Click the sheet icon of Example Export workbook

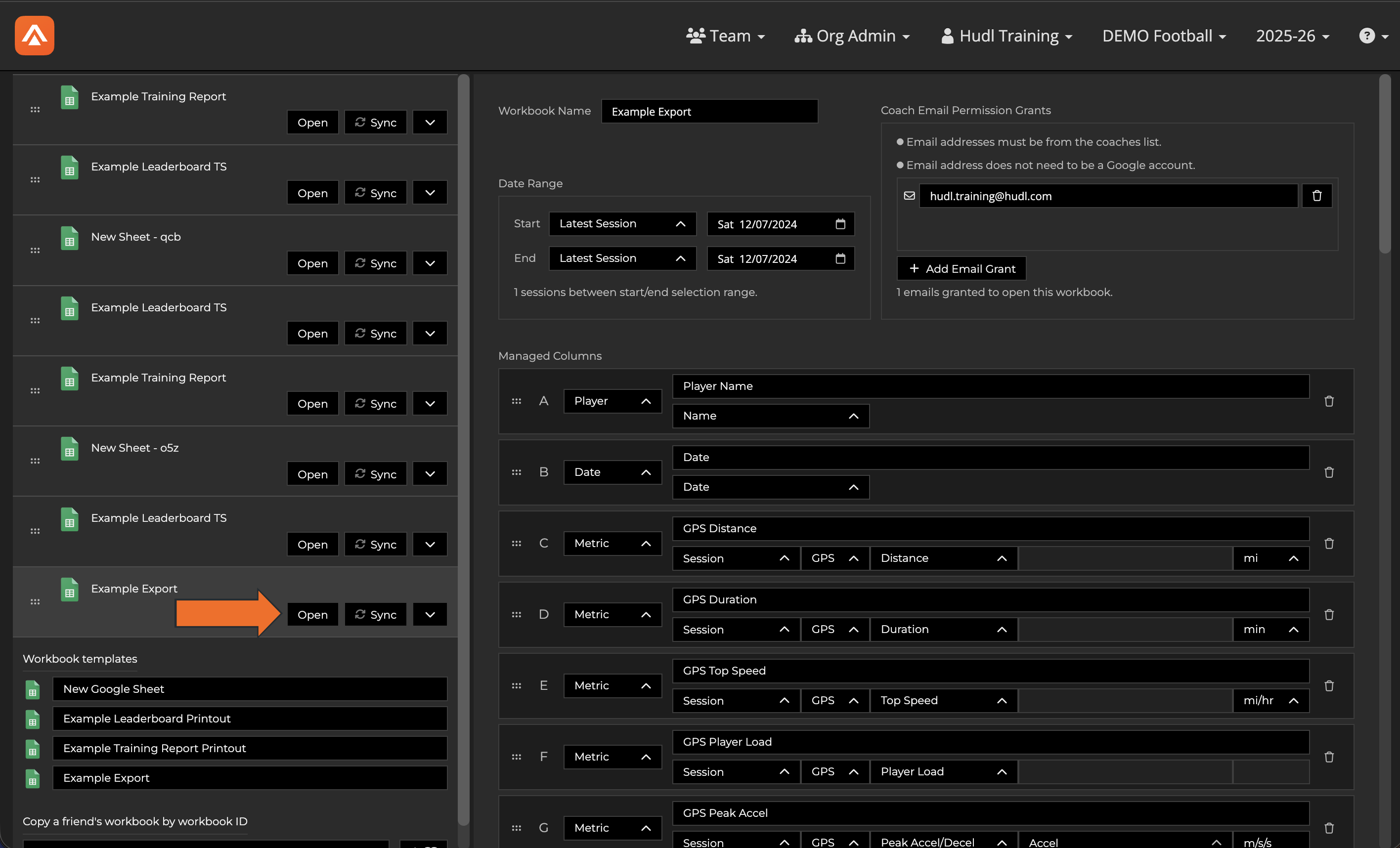pyautogui.click(x=69, y=590)
